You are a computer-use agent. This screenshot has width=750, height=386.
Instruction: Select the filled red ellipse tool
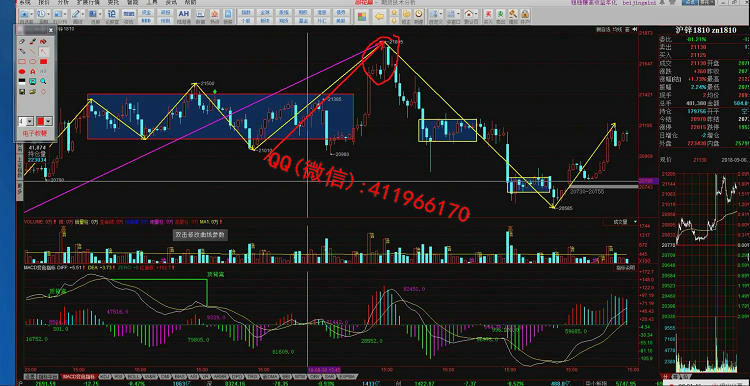click(x=22, y=71)
